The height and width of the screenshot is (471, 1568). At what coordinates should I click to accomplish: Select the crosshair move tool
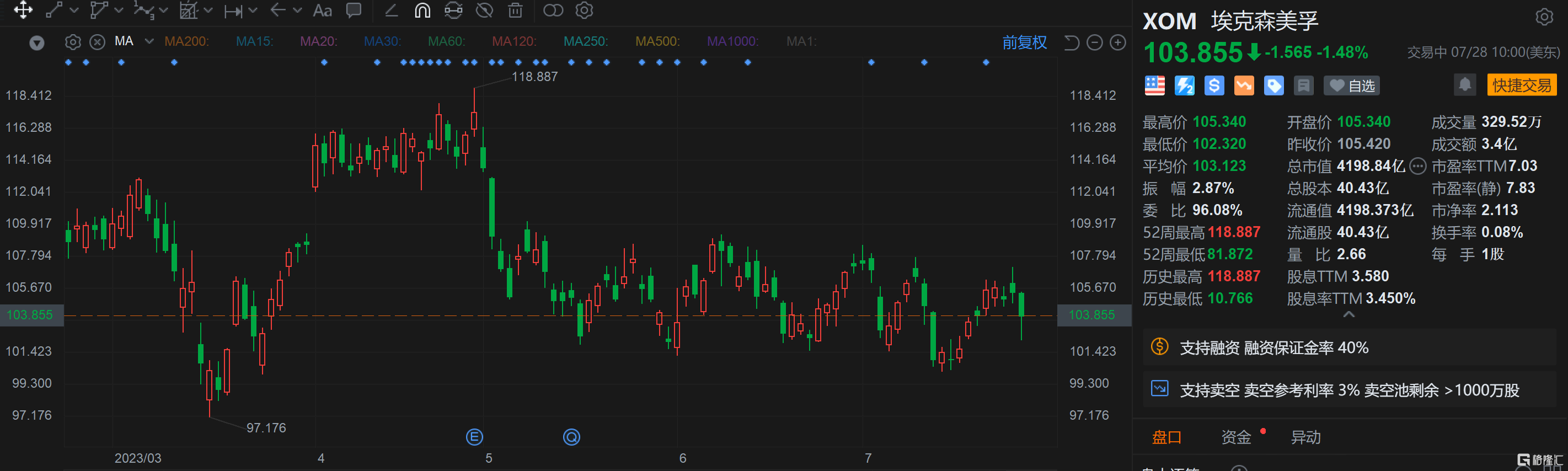[23, 10]
